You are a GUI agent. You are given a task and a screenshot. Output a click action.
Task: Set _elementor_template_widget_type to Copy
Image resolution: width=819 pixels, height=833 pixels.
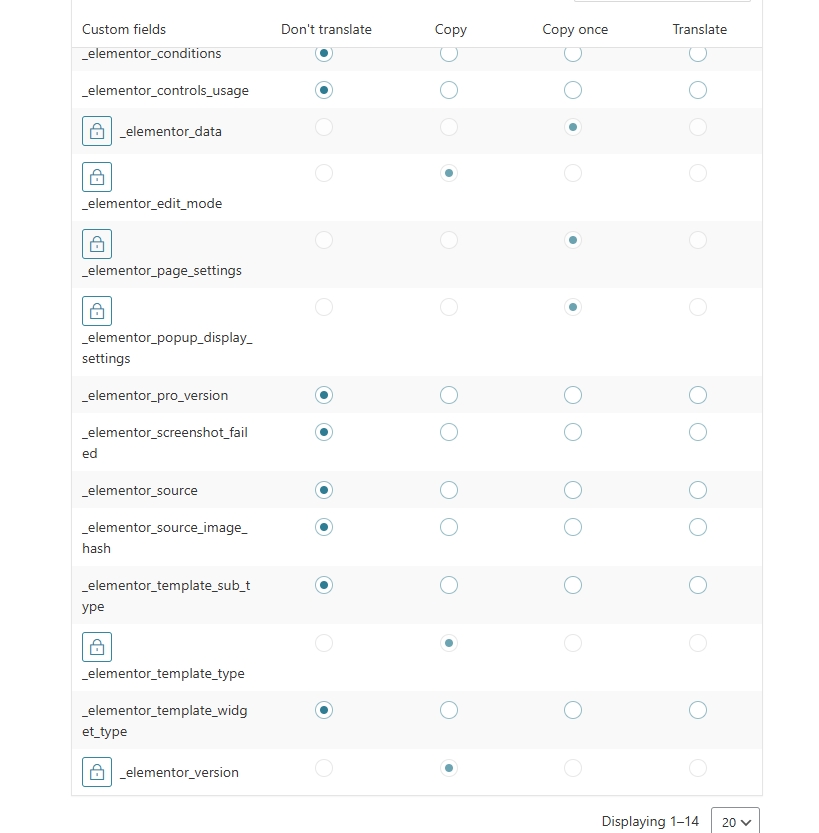click(x=449, y=710)
